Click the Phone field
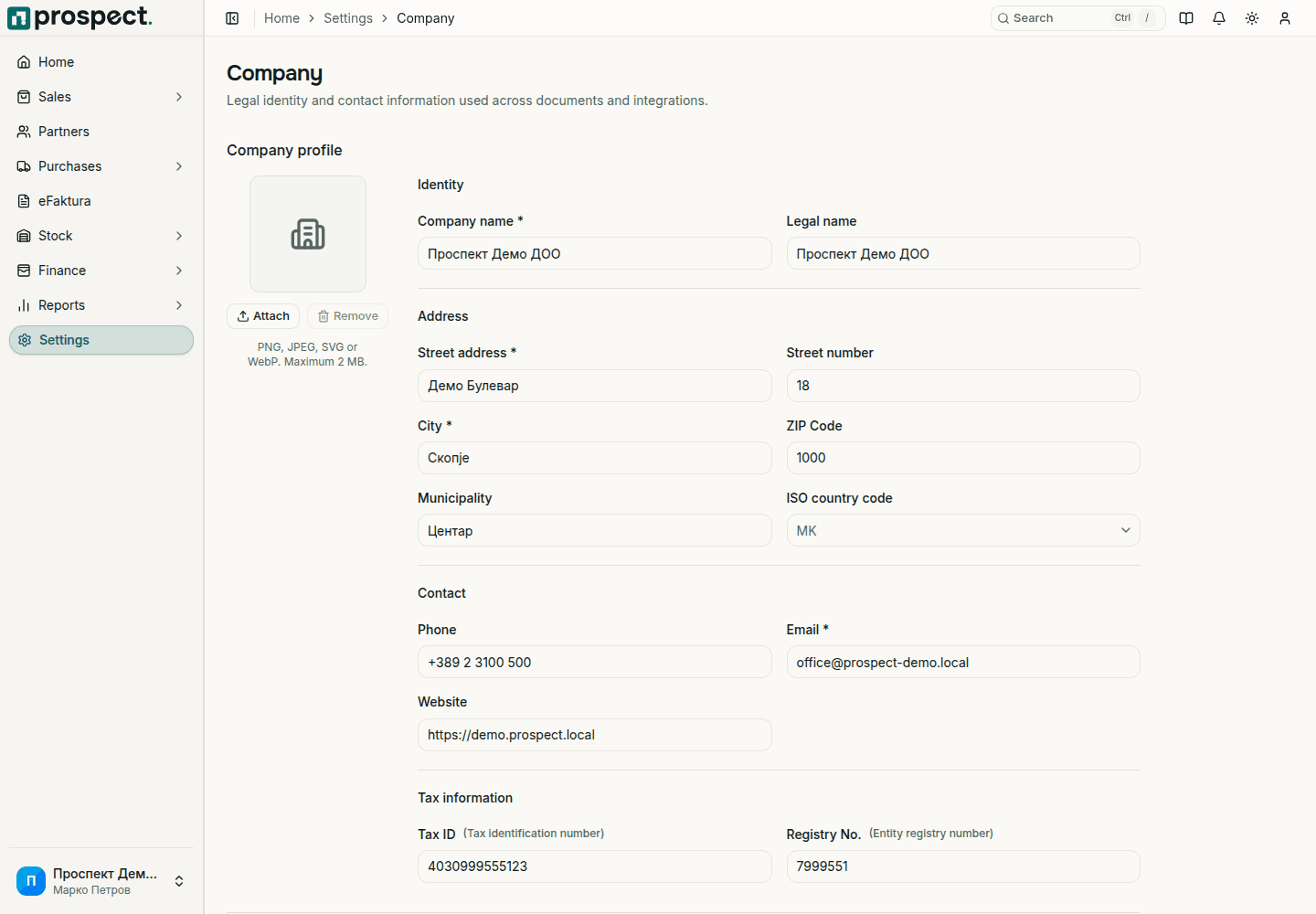 [595, 662]
